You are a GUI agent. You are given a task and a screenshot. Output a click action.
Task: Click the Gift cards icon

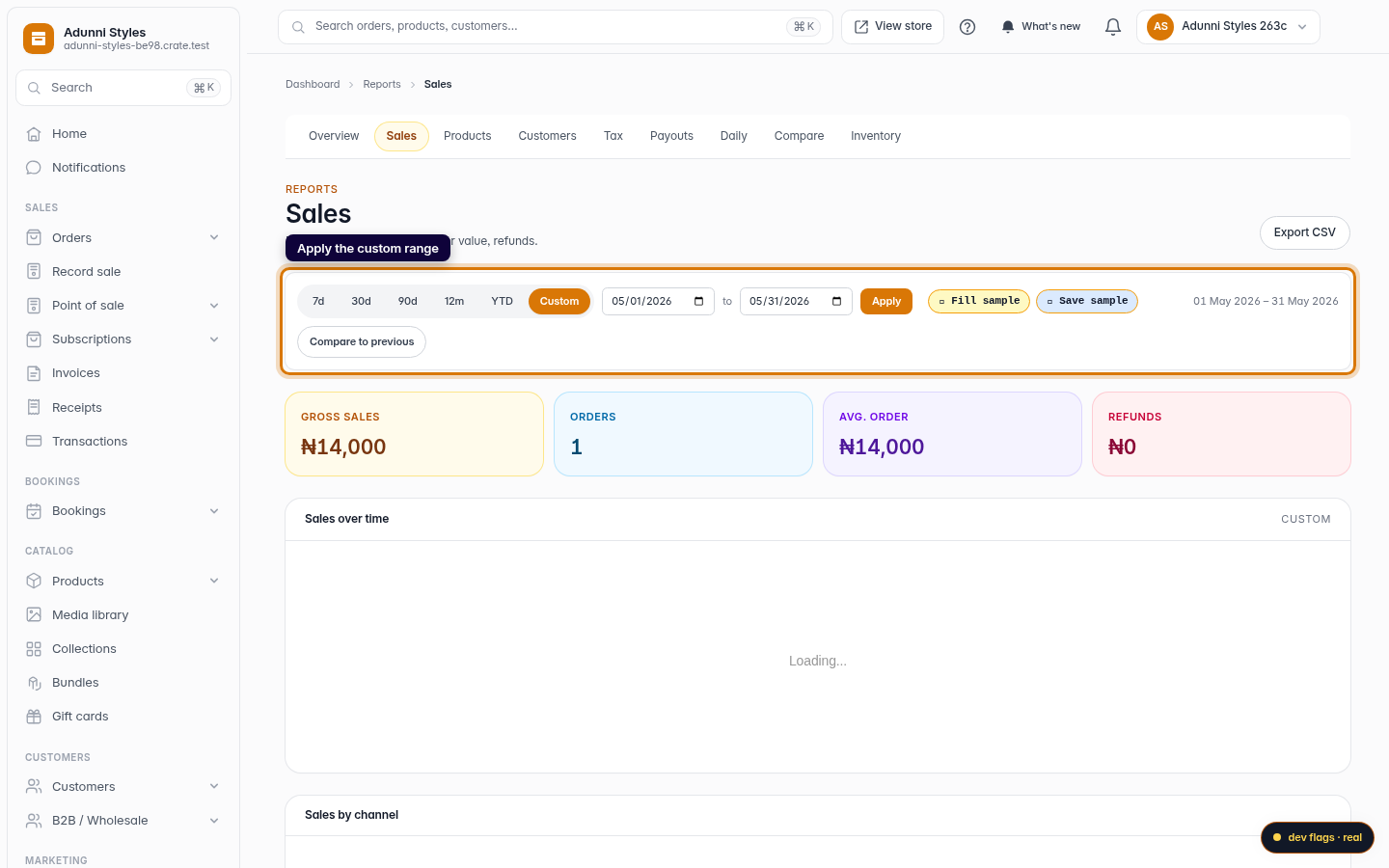pyautogui.click(x=34, y=717)
